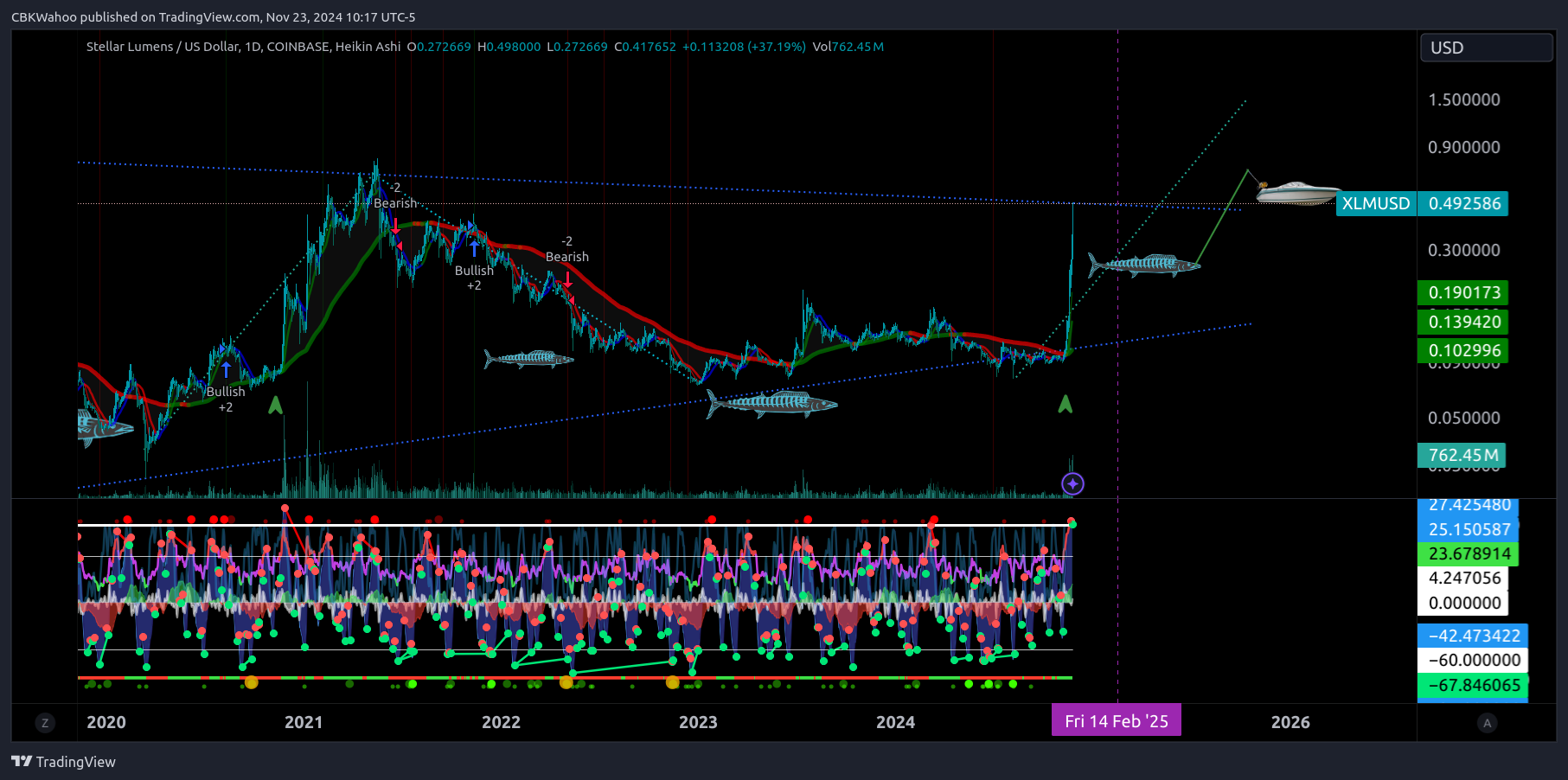This screenshot has width=1568, height=780.
Task: Click the 0.139420 green price label
Action: point(1463,322)
